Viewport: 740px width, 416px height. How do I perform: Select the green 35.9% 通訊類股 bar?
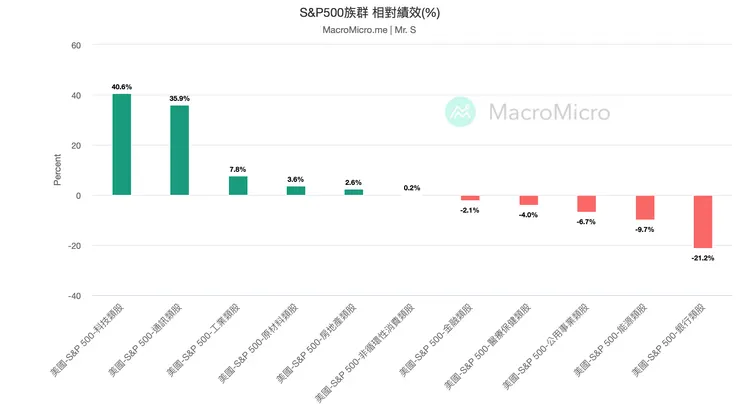179,150
